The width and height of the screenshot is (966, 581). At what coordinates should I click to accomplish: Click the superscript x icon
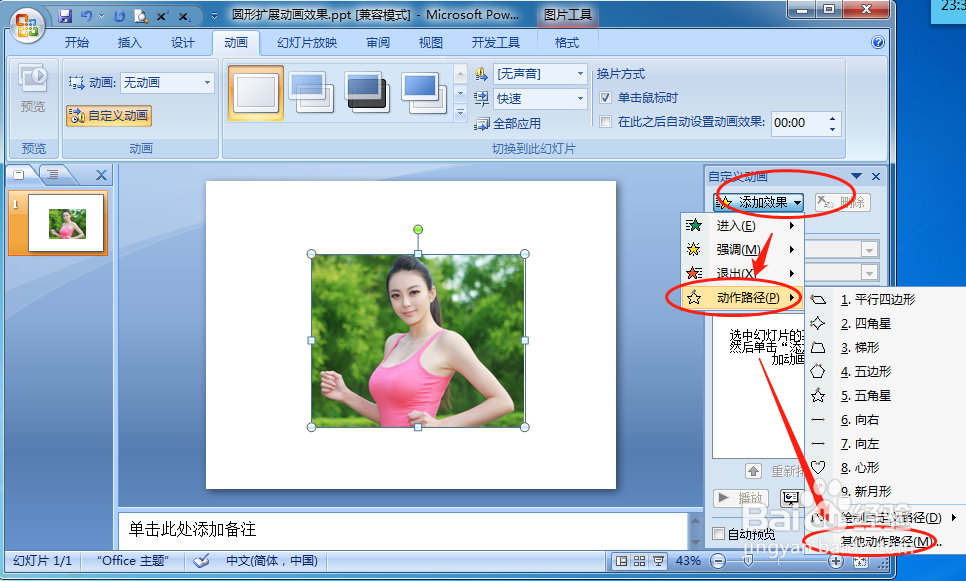162,15
